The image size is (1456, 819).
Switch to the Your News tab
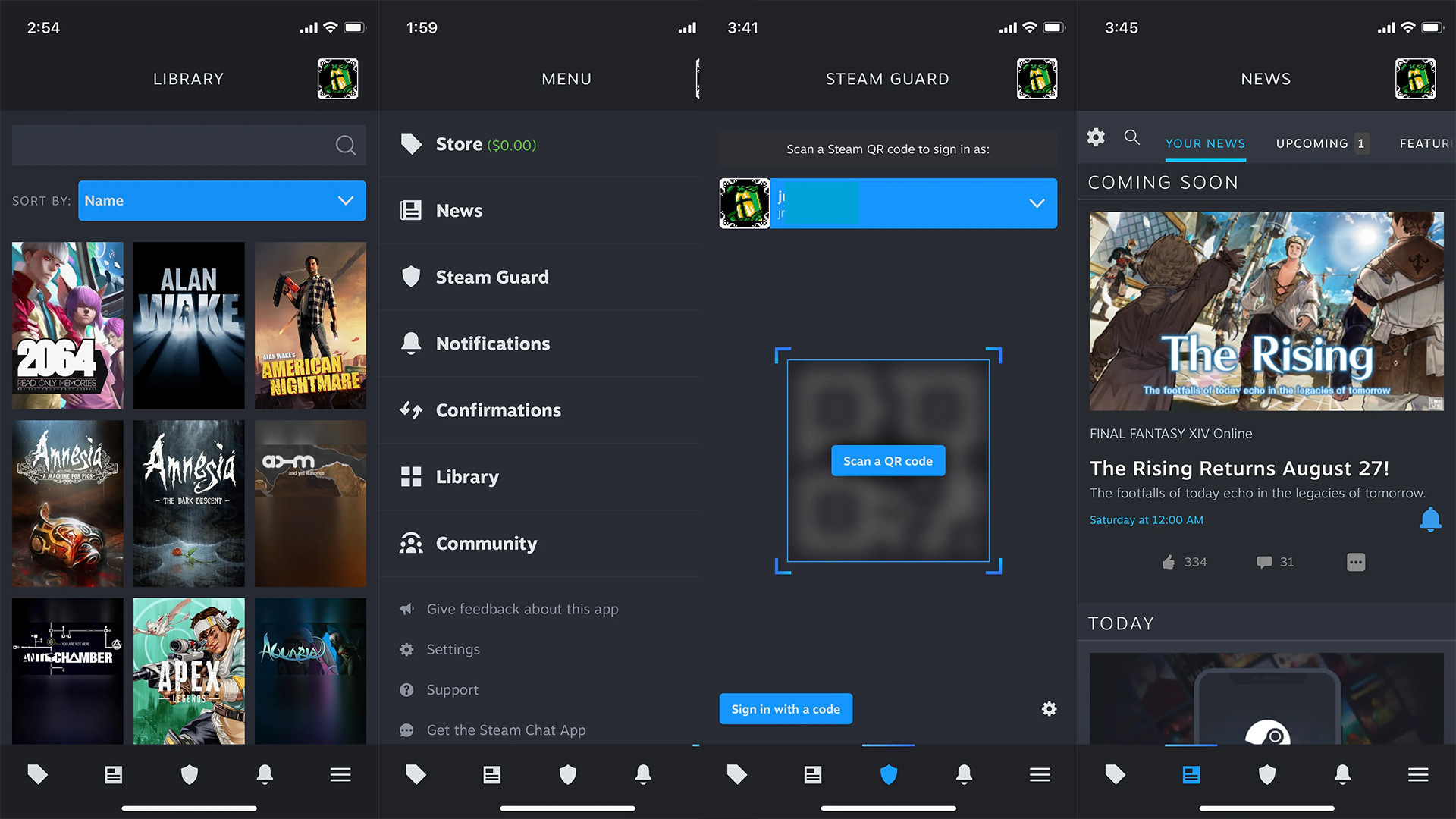[1205, 143]
